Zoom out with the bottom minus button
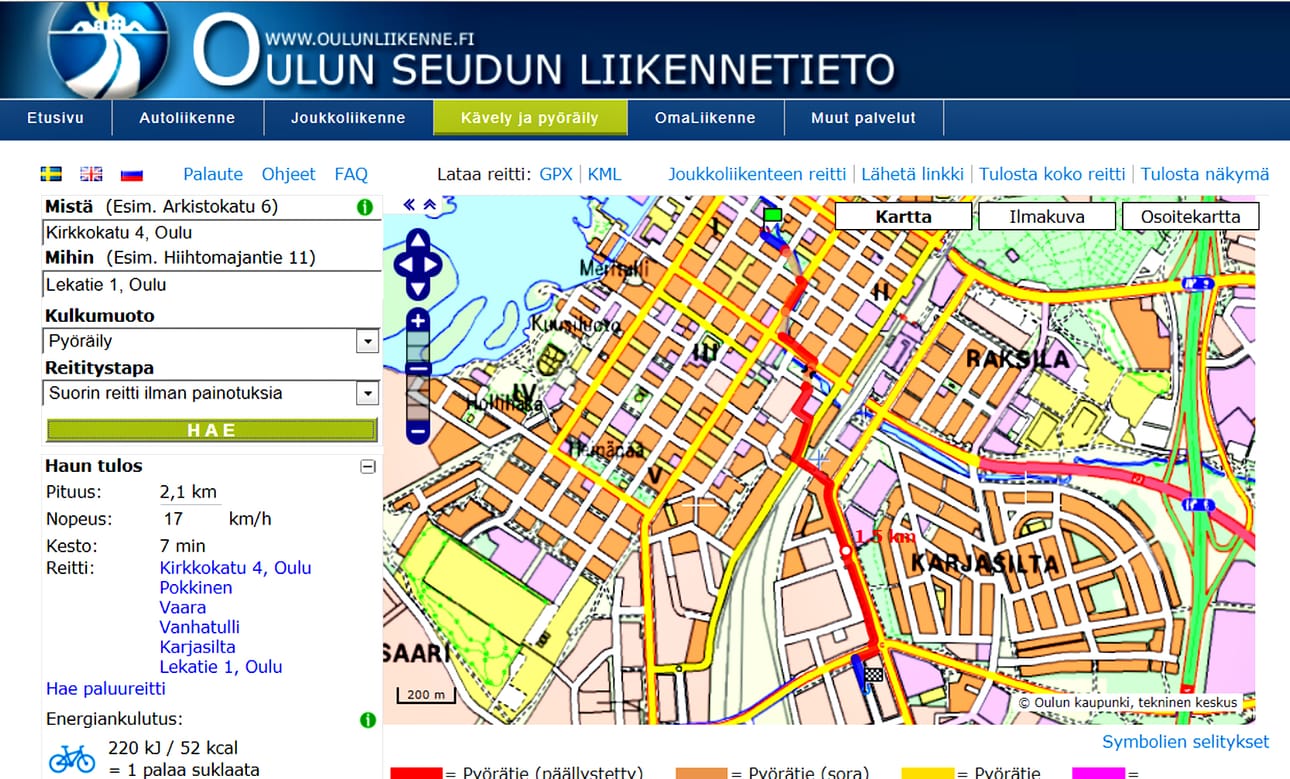The height and width of the screenshot is (779, 1290). [x=418, y=432]
